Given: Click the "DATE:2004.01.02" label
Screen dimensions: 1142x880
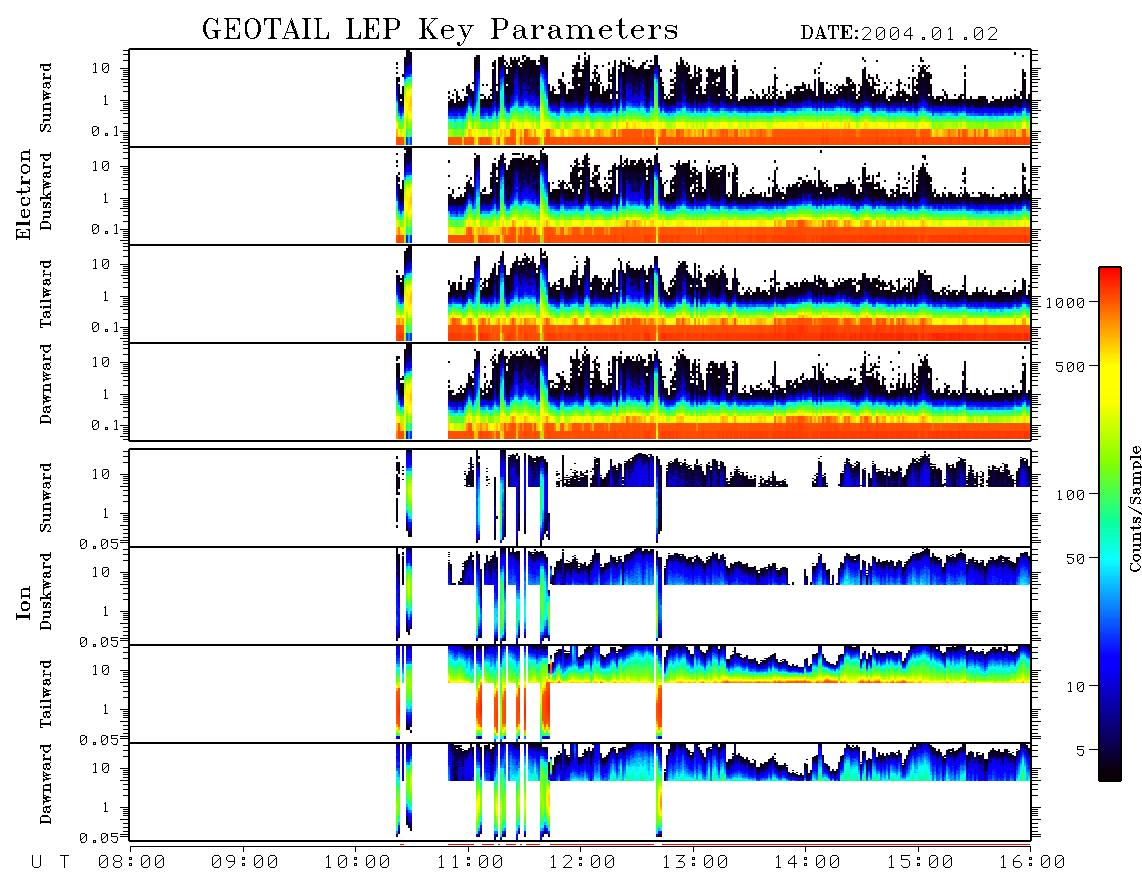Looking at the screenshot, I should pyautogui.click(x=899, y=33).
